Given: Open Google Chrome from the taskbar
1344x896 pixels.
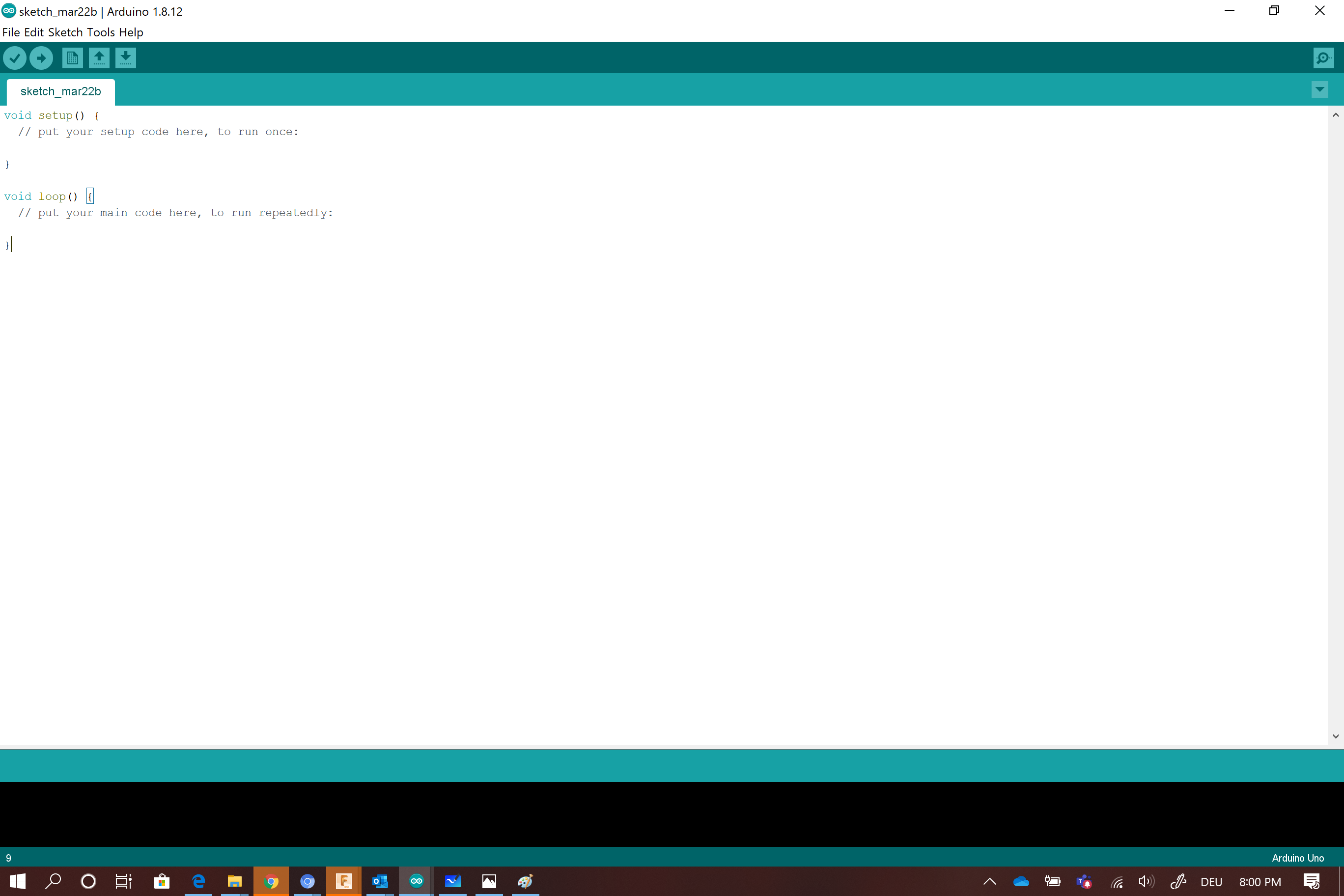Looking at the screenshot, I should [x=271, y=881].
